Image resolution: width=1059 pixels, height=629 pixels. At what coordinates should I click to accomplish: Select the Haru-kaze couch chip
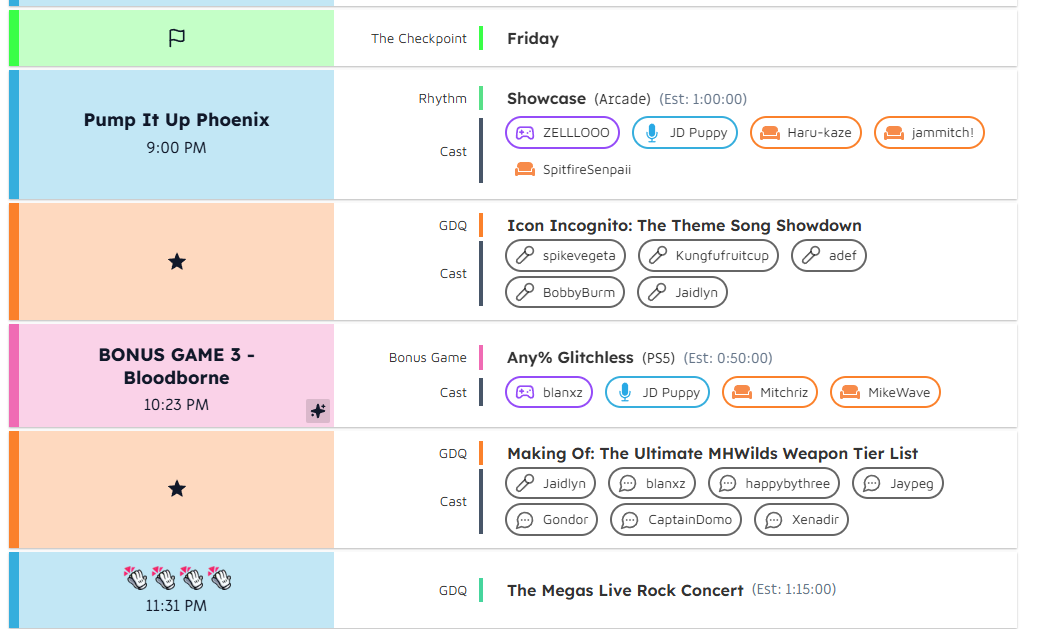[806, 132]
